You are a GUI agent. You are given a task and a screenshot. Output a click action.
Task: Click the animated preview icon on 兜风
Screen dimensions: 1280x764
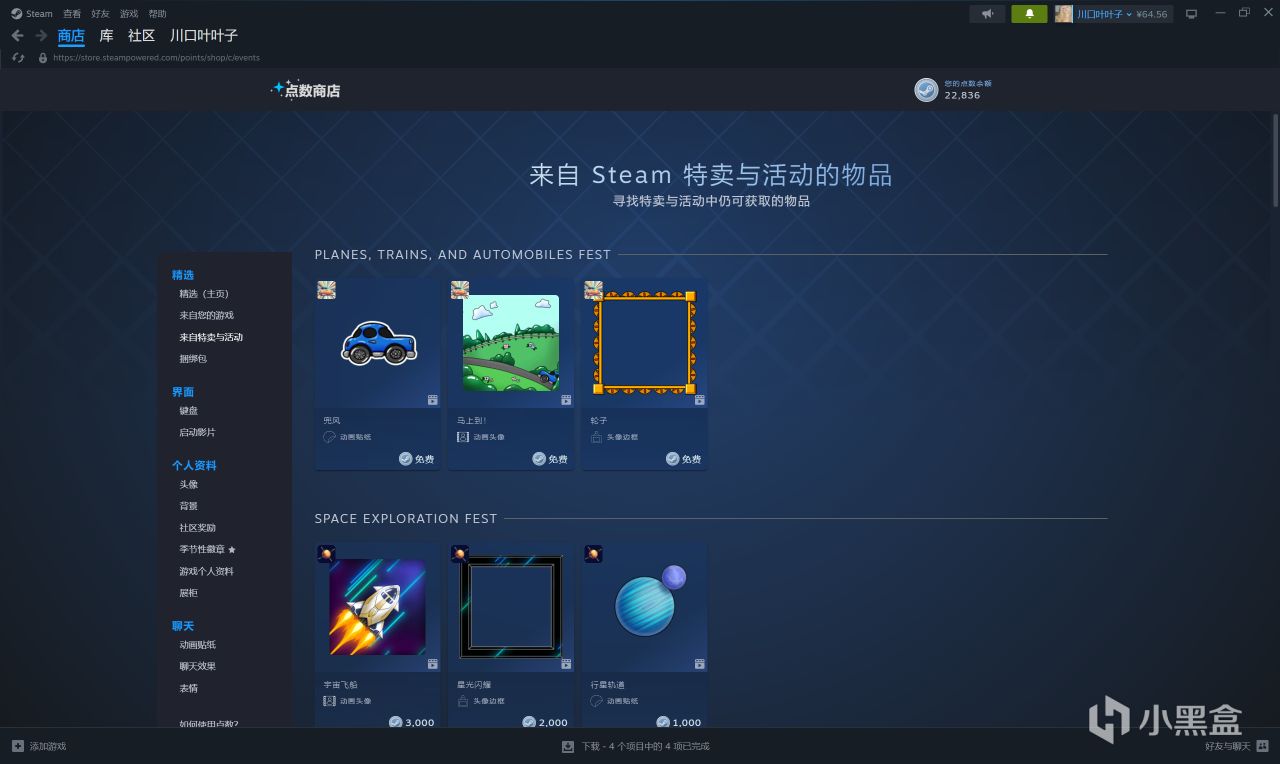432,400
